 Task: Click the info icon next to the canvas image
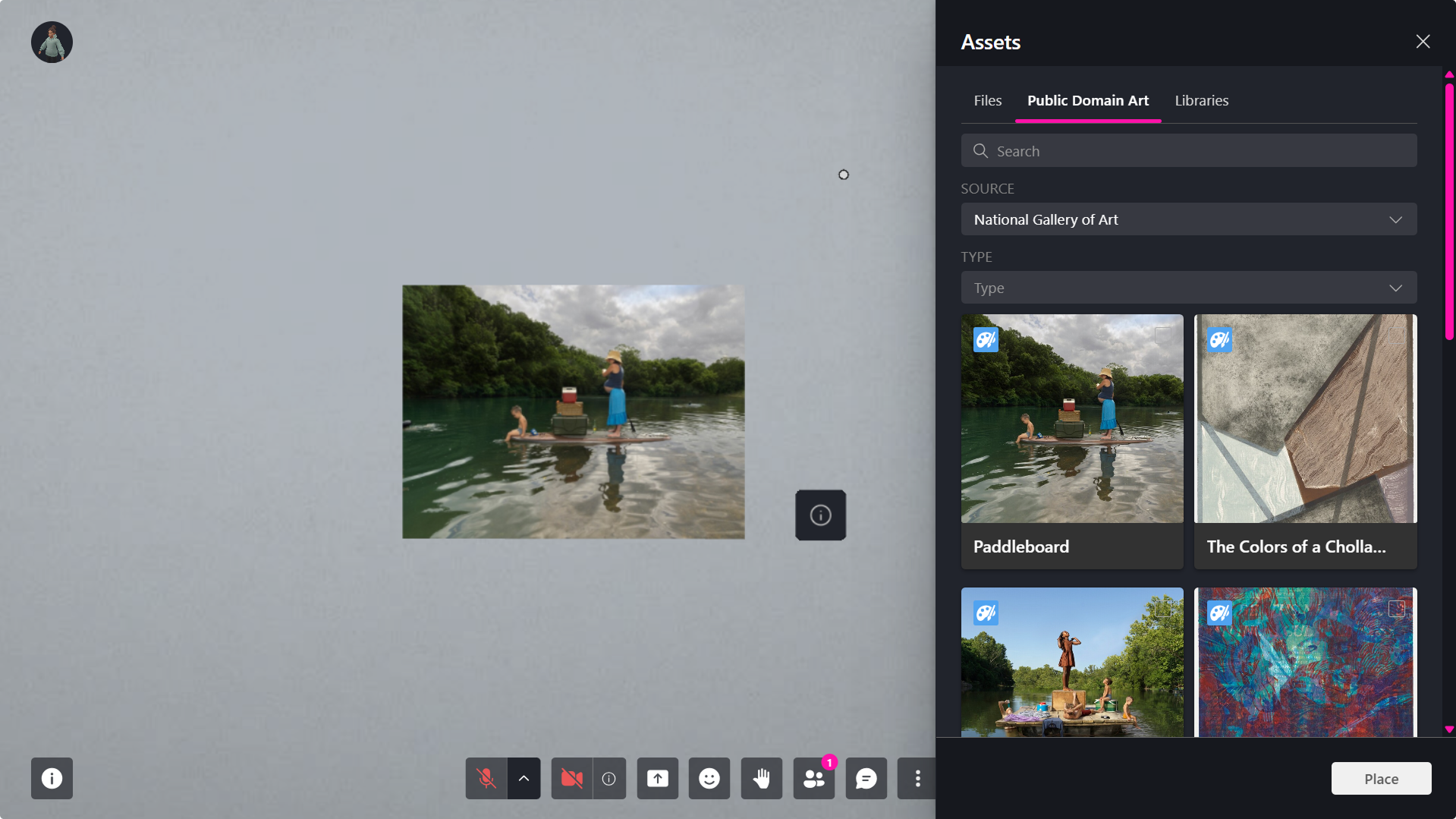(820, 515)
